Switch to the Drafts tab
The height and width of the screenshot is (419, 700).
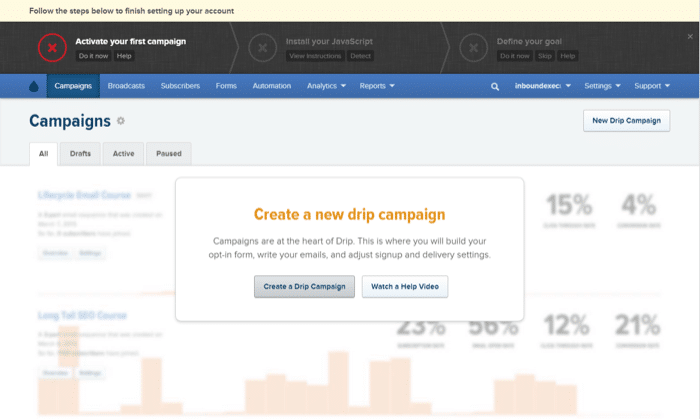tap(80, 154)
